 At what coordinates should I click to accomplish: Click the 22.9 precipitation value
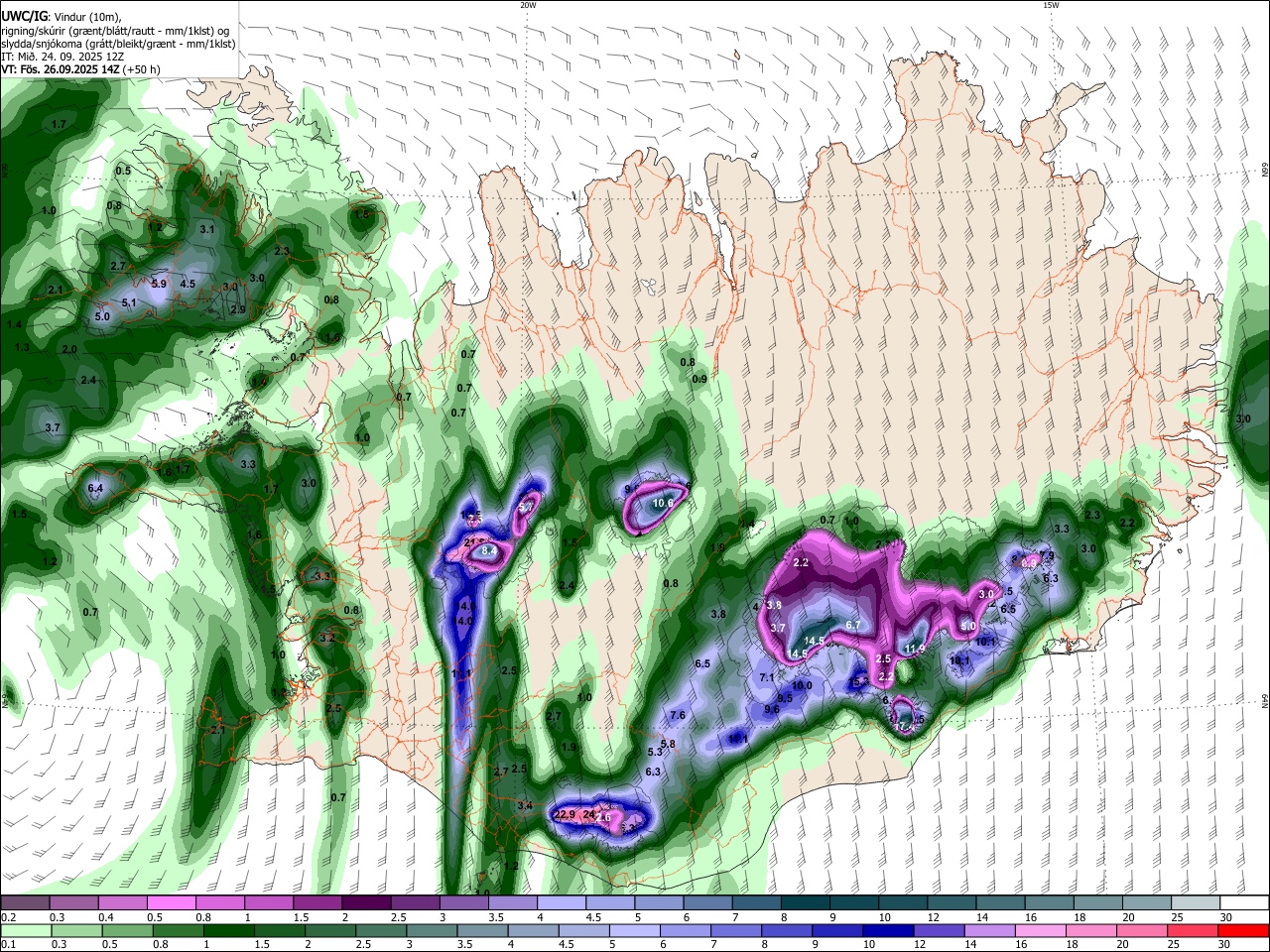pyautogui.click(x=565, y=814)
